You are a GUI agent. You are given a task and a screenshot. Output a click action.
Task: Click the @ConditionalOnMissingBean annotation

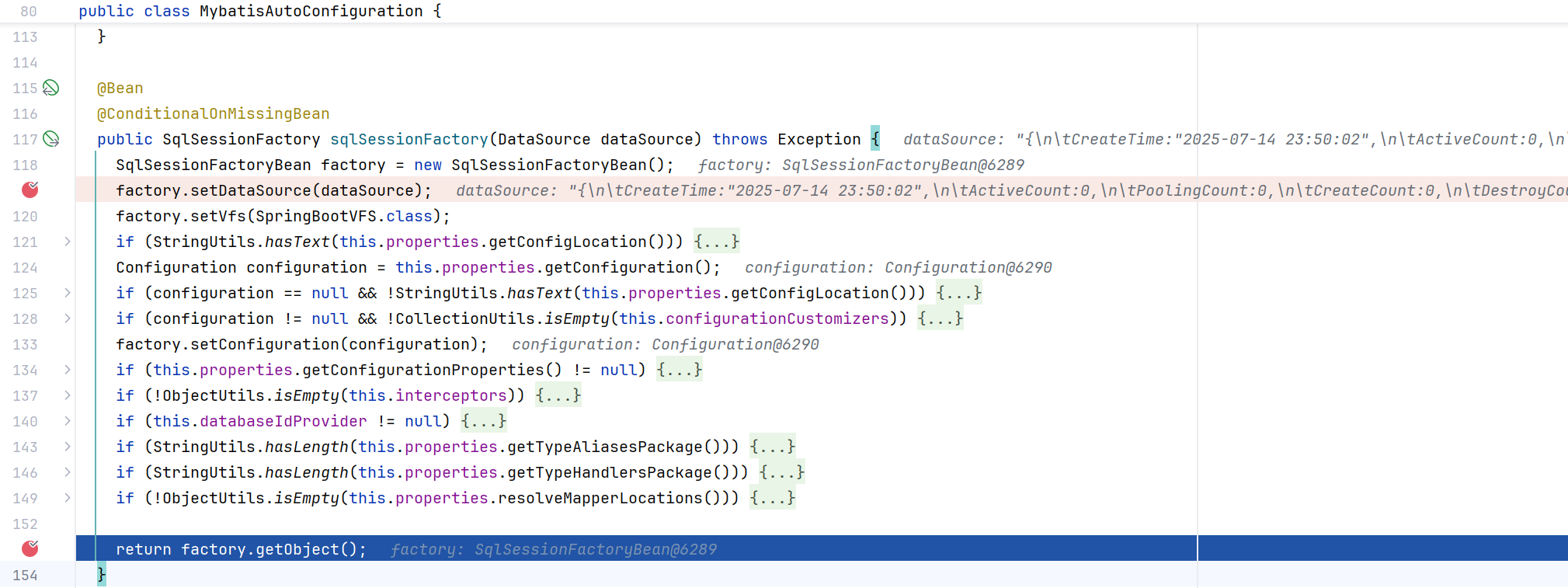pos(213,113)
